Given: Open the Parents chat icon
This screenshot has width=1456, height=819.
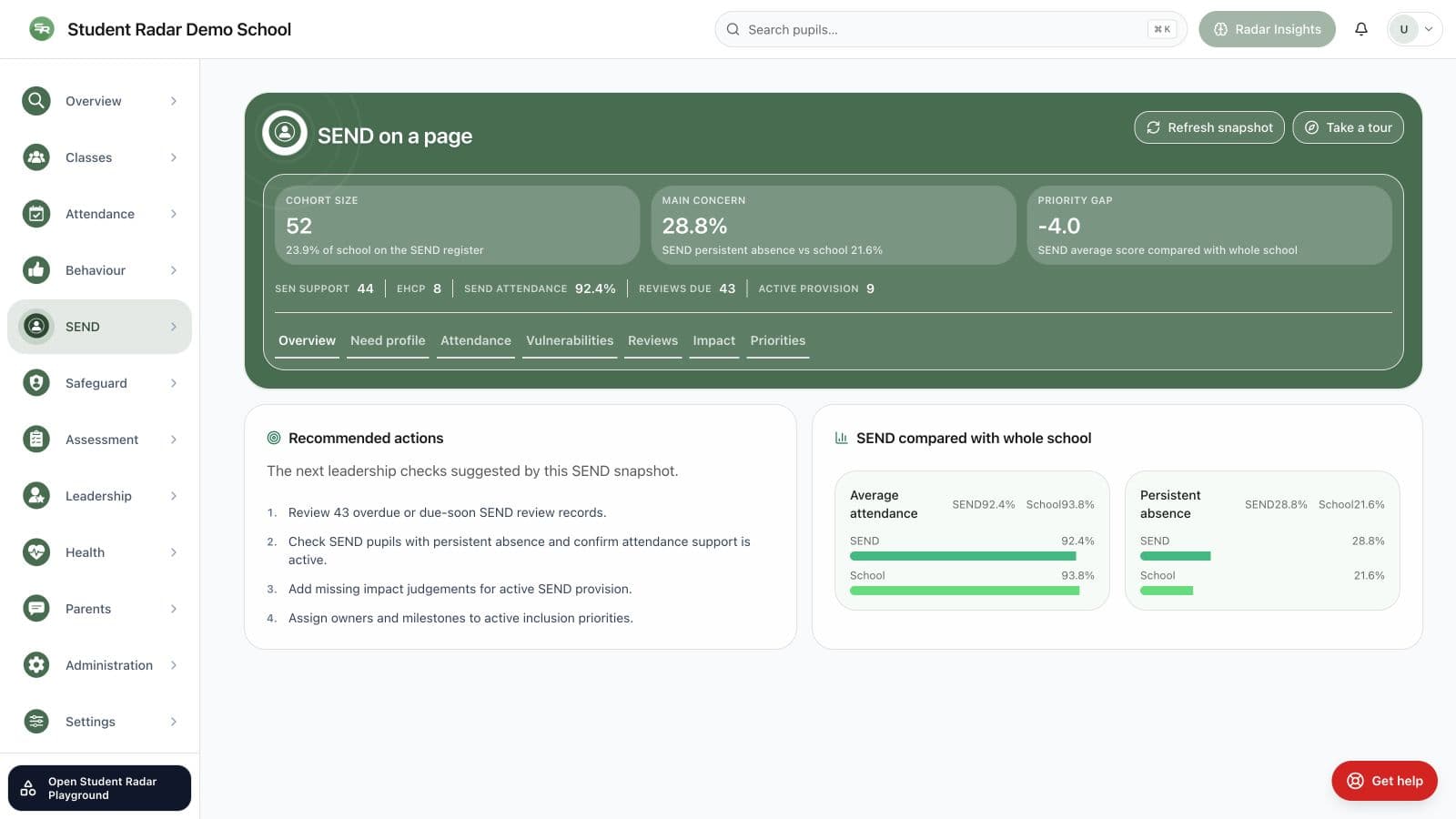Looking at the screenshot, I should [x=36, y=609].
